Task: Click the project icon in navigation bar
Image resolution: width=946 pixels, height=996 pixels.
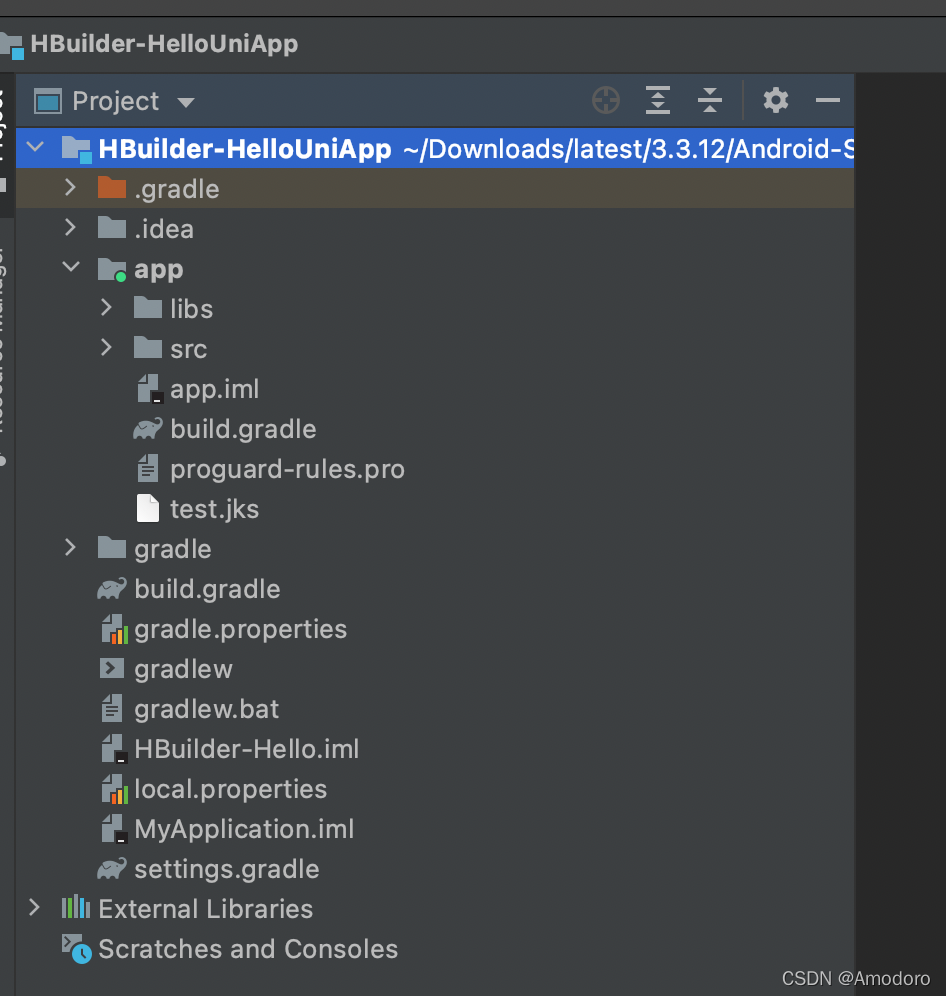Action: click(x=12, y=46)
